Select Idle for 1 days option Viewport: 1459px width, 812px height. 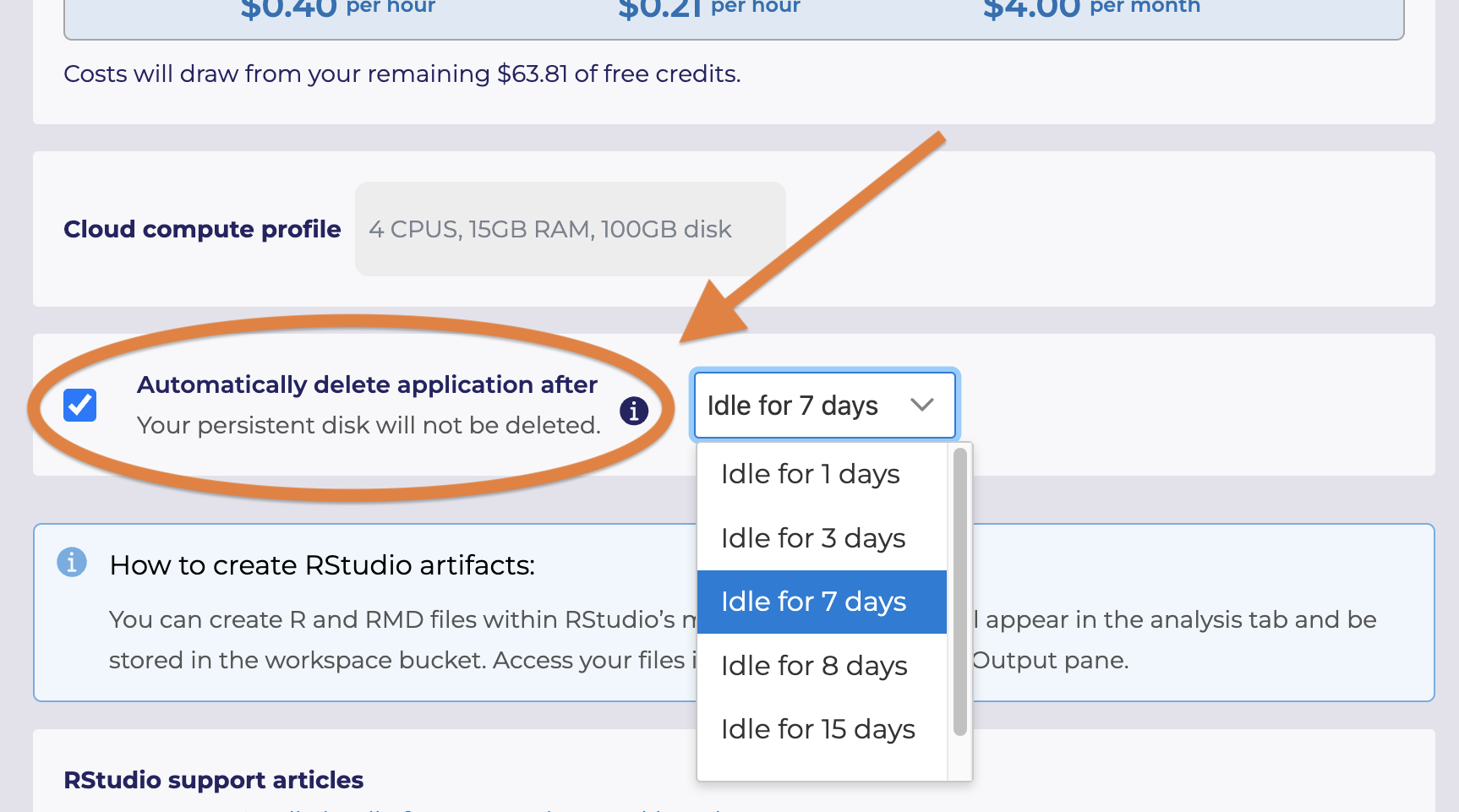pos(810,474)
